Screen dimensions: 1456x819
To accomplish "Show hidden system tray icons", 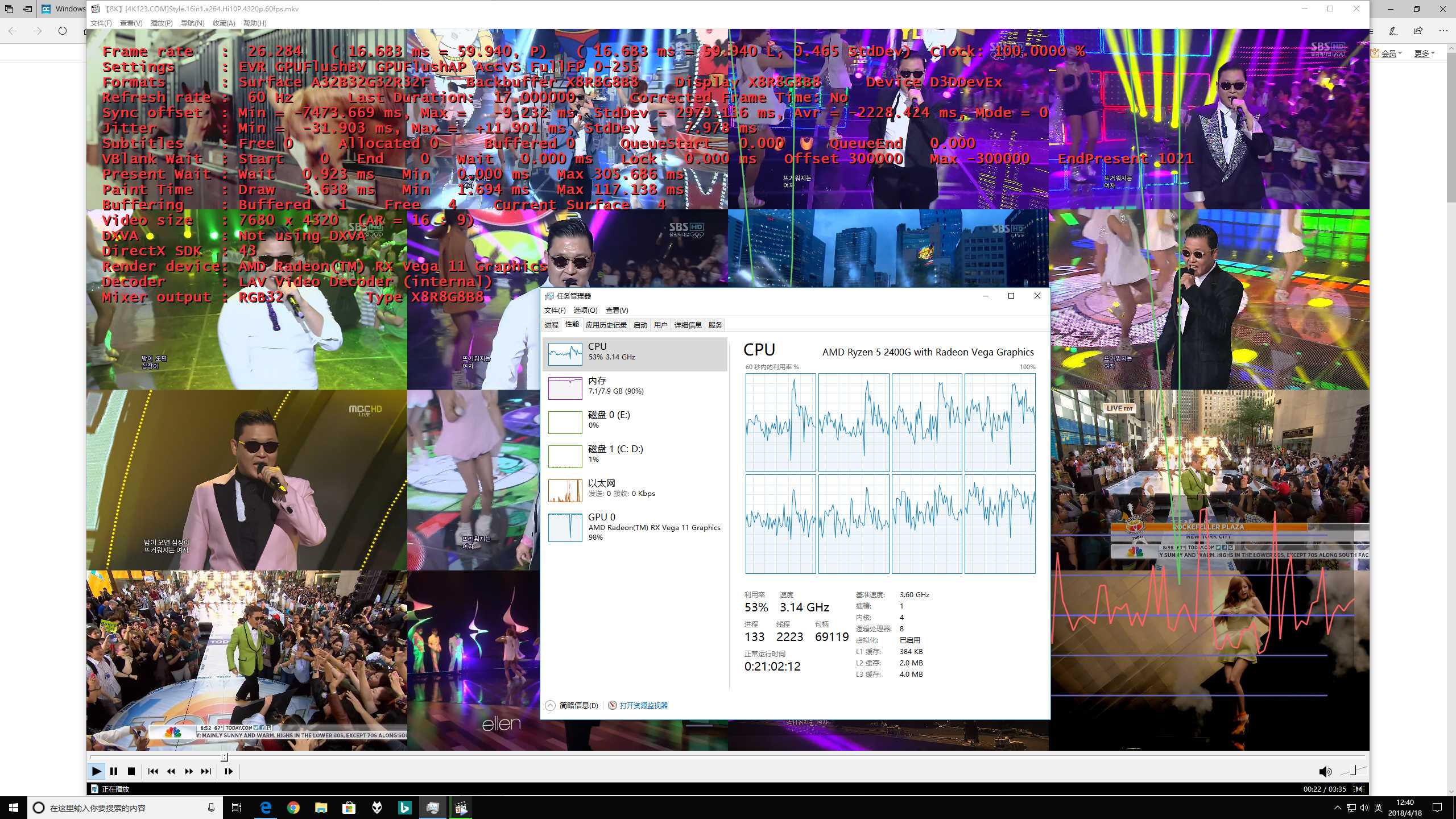I will 1337,808.
